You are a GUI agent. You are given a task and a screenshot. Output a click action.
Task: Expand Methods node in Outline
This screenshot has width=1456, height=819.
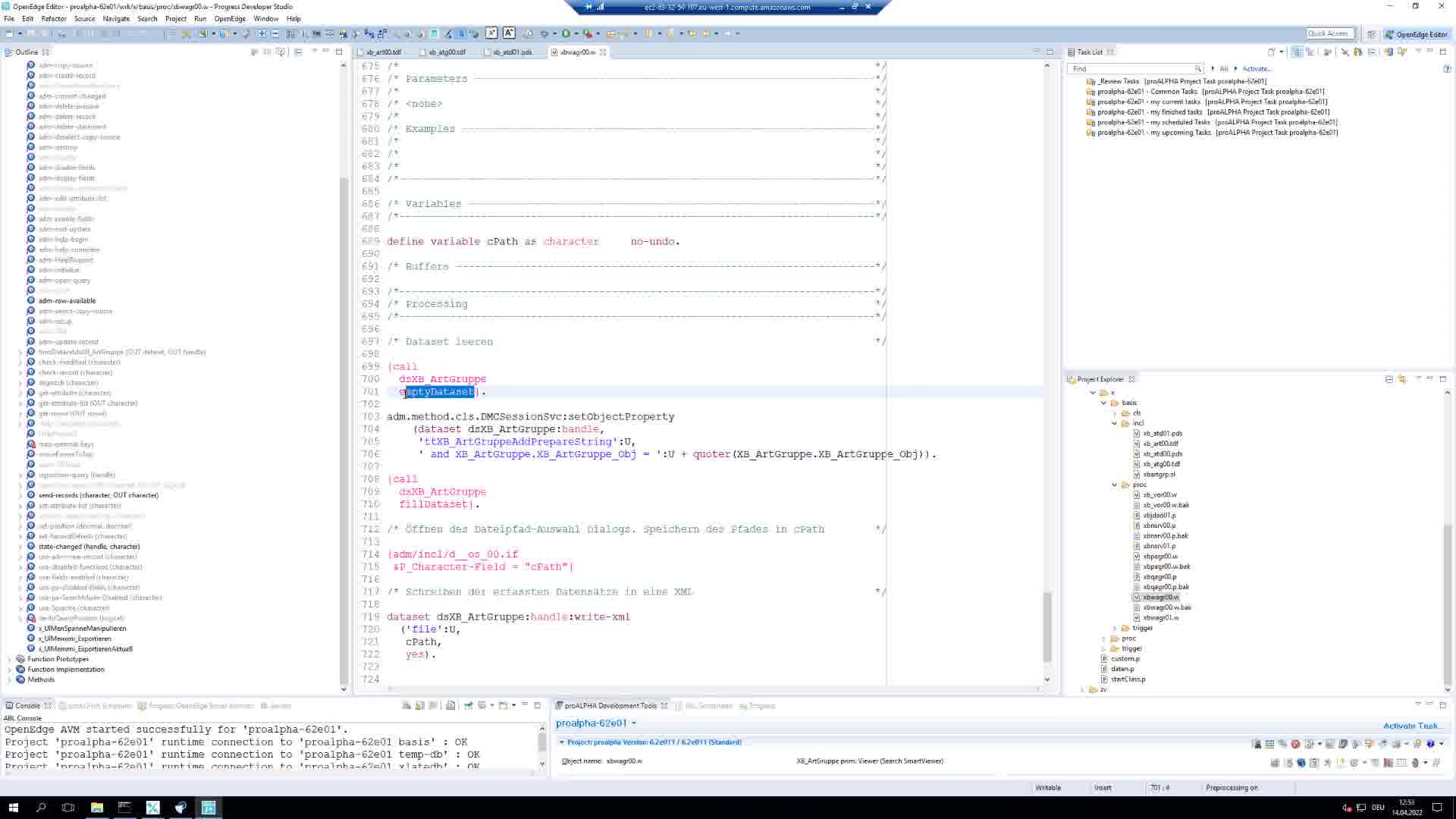coord(9,679)
